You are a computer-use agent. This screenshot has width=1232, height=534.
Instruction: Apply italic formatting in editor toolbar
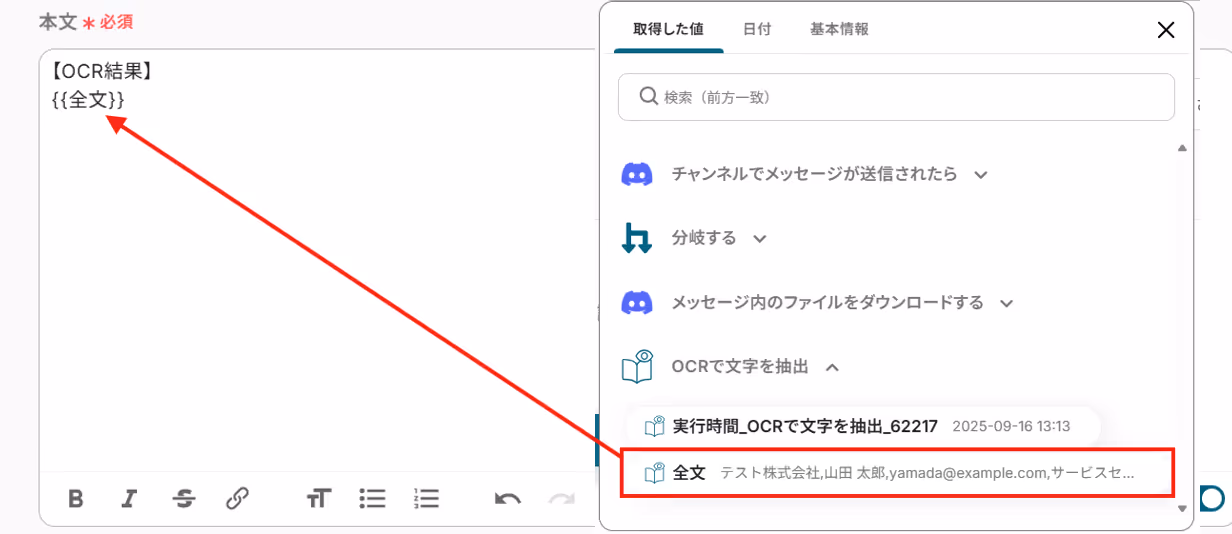pos(129,498)
